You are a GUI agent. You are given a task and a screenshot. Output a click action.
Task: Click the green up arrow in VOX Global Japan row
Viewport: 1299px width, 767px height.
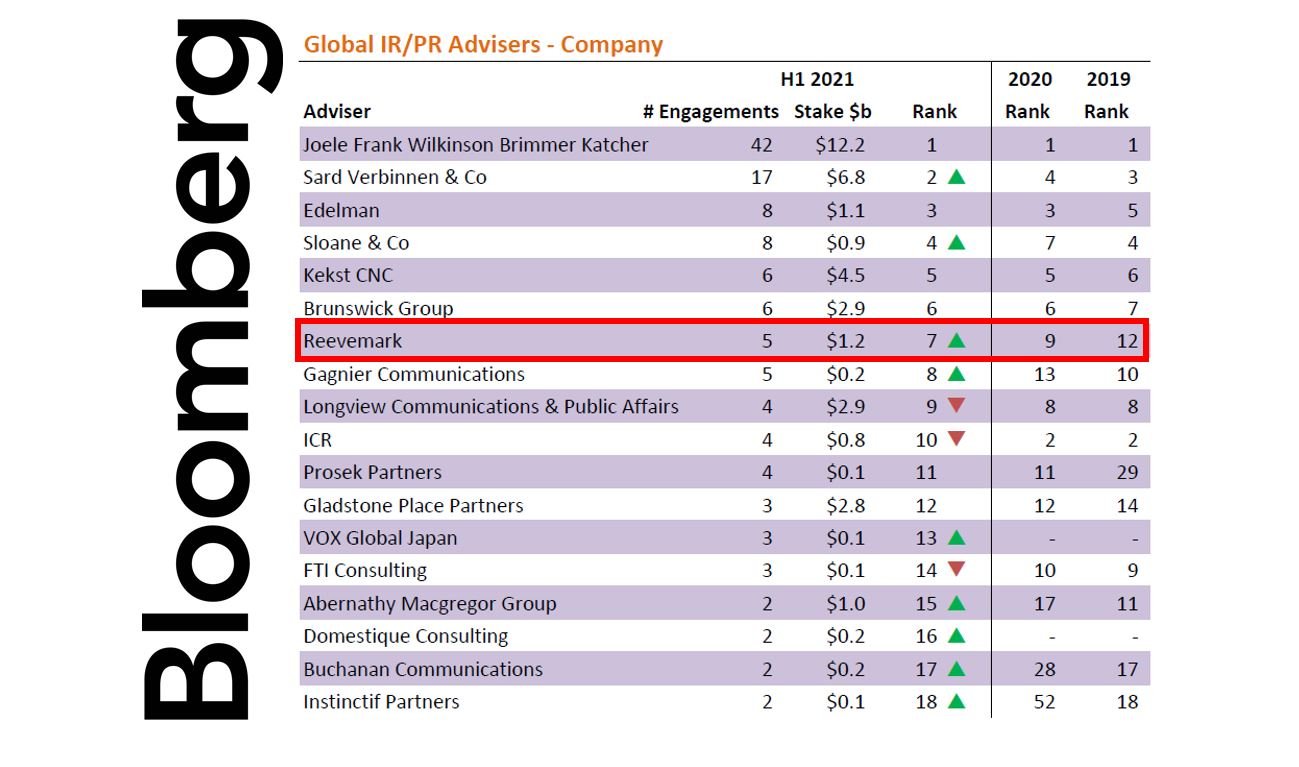pos(956,537)
